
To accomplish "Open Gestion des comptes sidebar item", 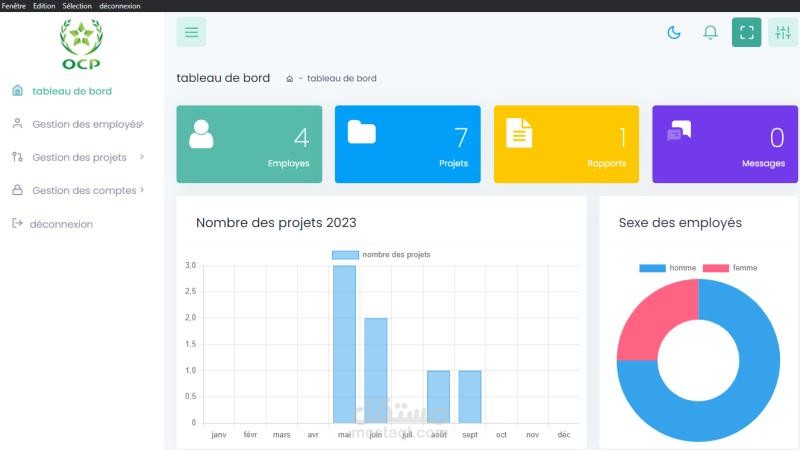I will (84, 190).
